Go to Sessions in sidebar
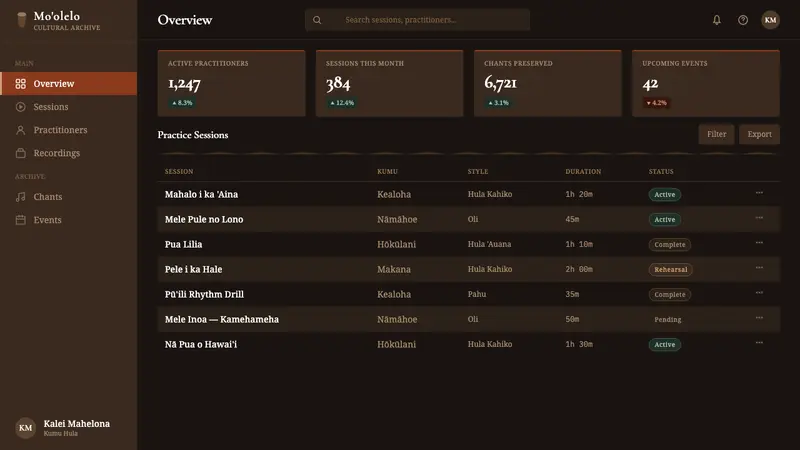 [68, 107]
